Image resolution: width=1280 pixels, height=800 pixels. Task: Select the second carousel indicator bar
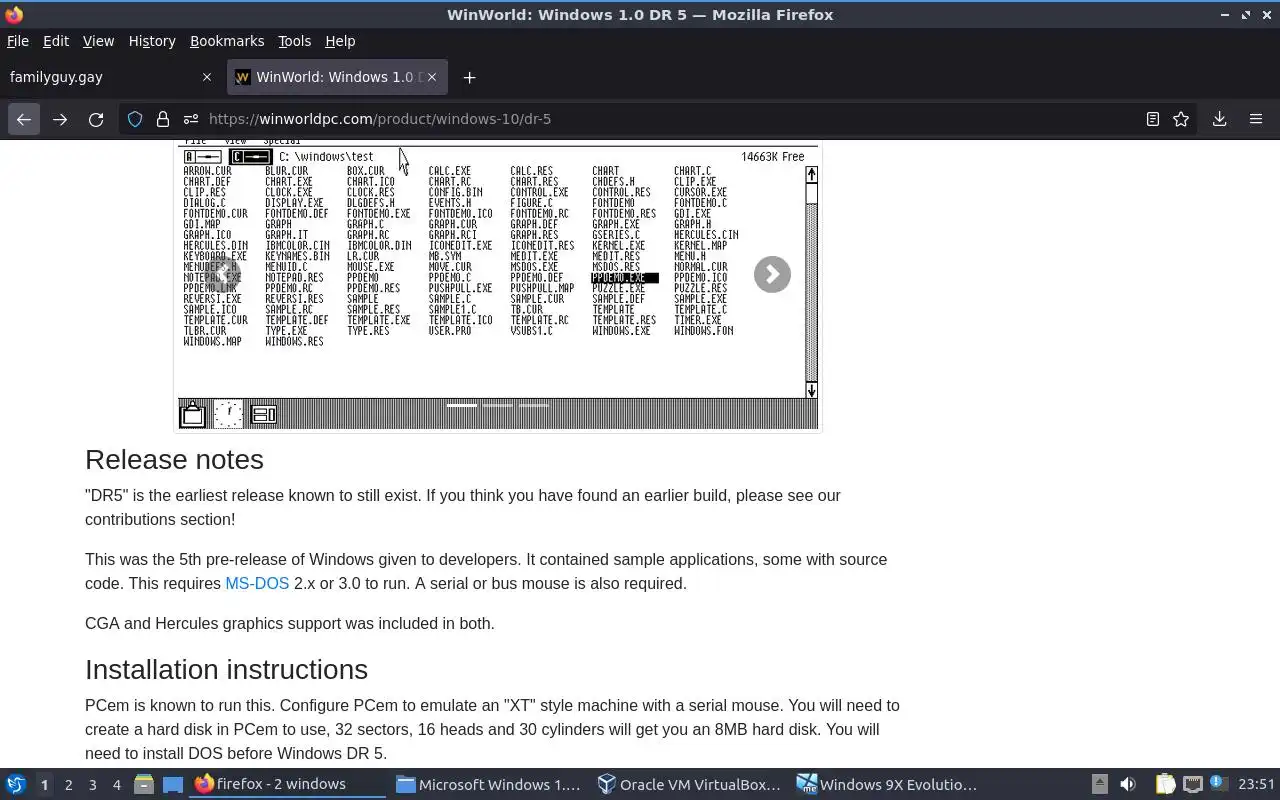pyautogui.click(x=497, y=405)
